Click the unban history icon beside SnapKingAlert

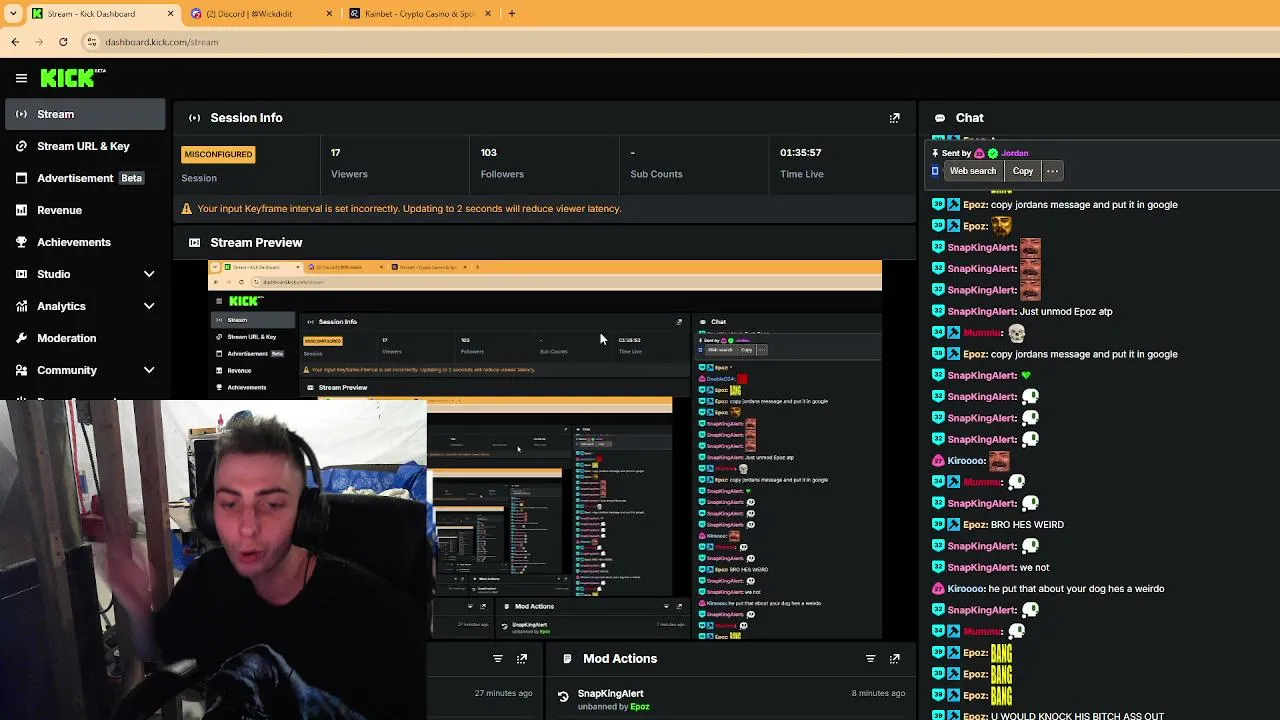tap(563, 697)
